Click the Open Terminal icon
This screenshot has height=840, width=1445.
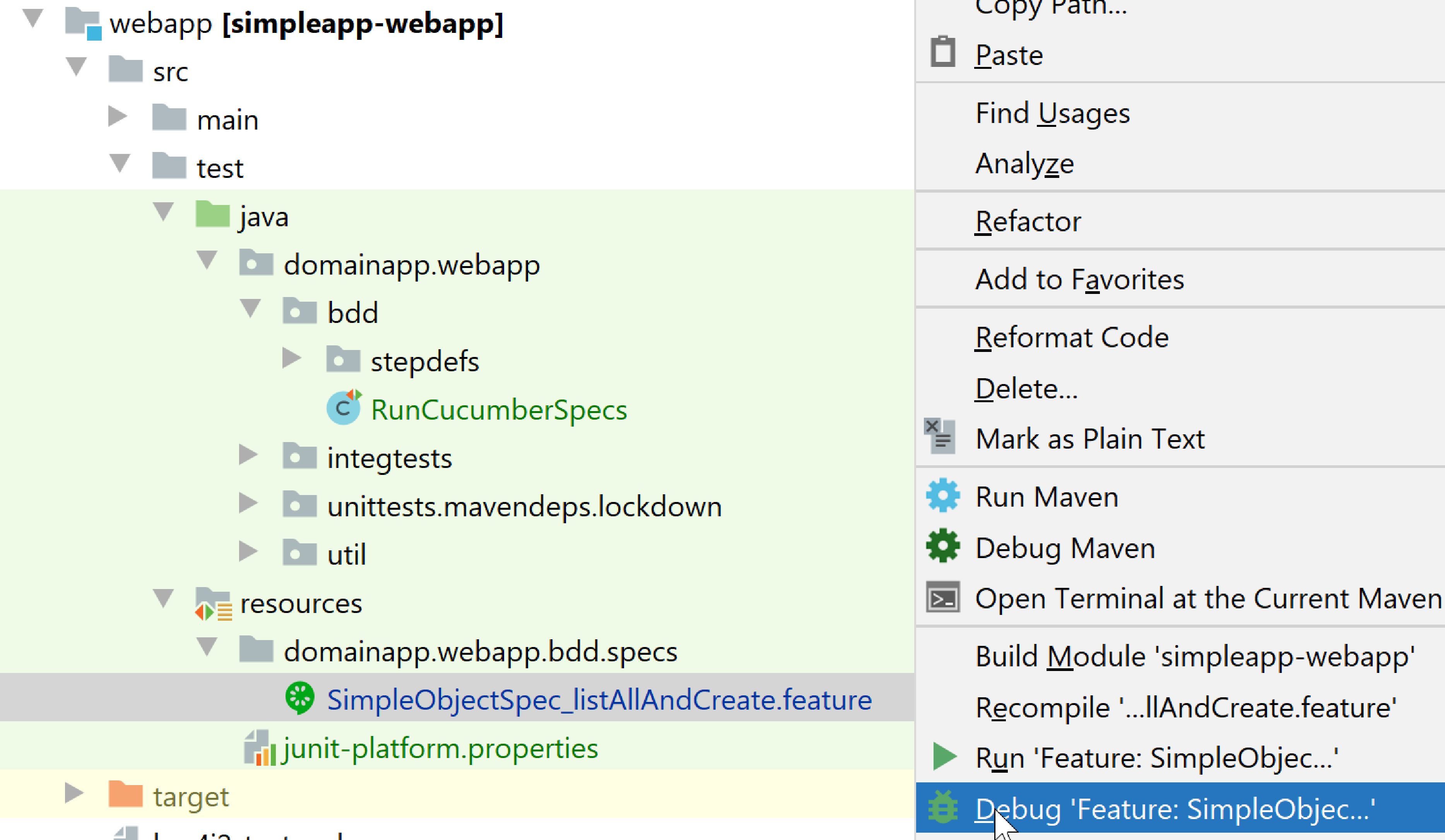(x=942, y=598)
